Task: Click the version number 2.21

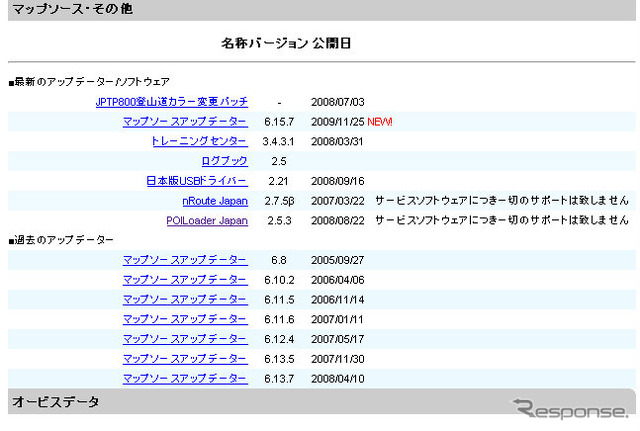Action: coord(278,181)
